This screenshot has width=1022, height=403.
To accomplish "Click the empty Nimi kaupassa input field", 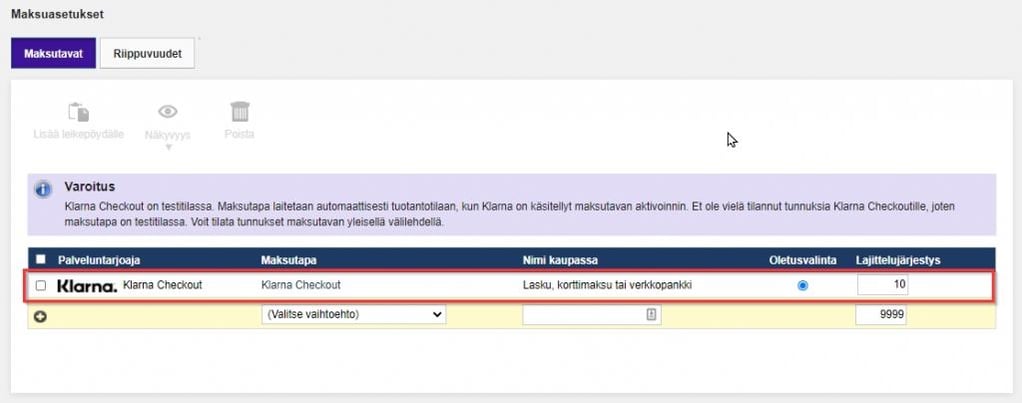I will [592, 315].
